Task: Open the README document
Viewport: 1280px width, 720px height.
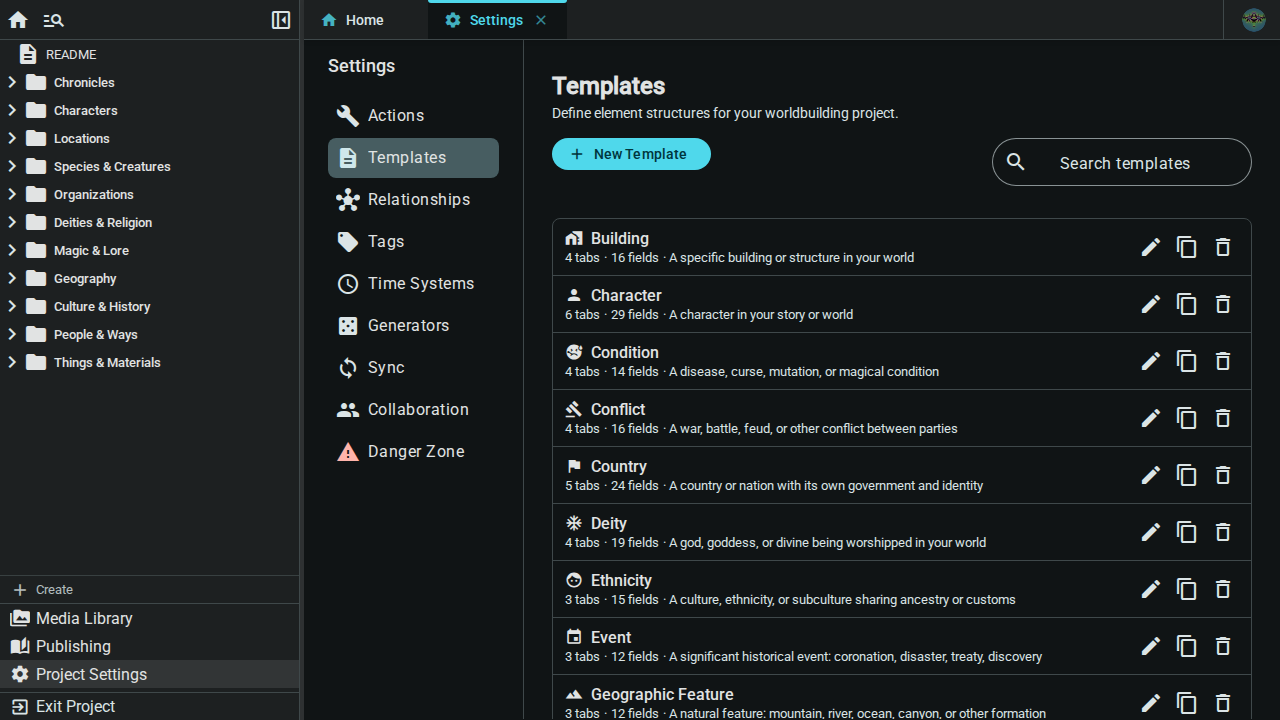Action: [x=150, y=54]
